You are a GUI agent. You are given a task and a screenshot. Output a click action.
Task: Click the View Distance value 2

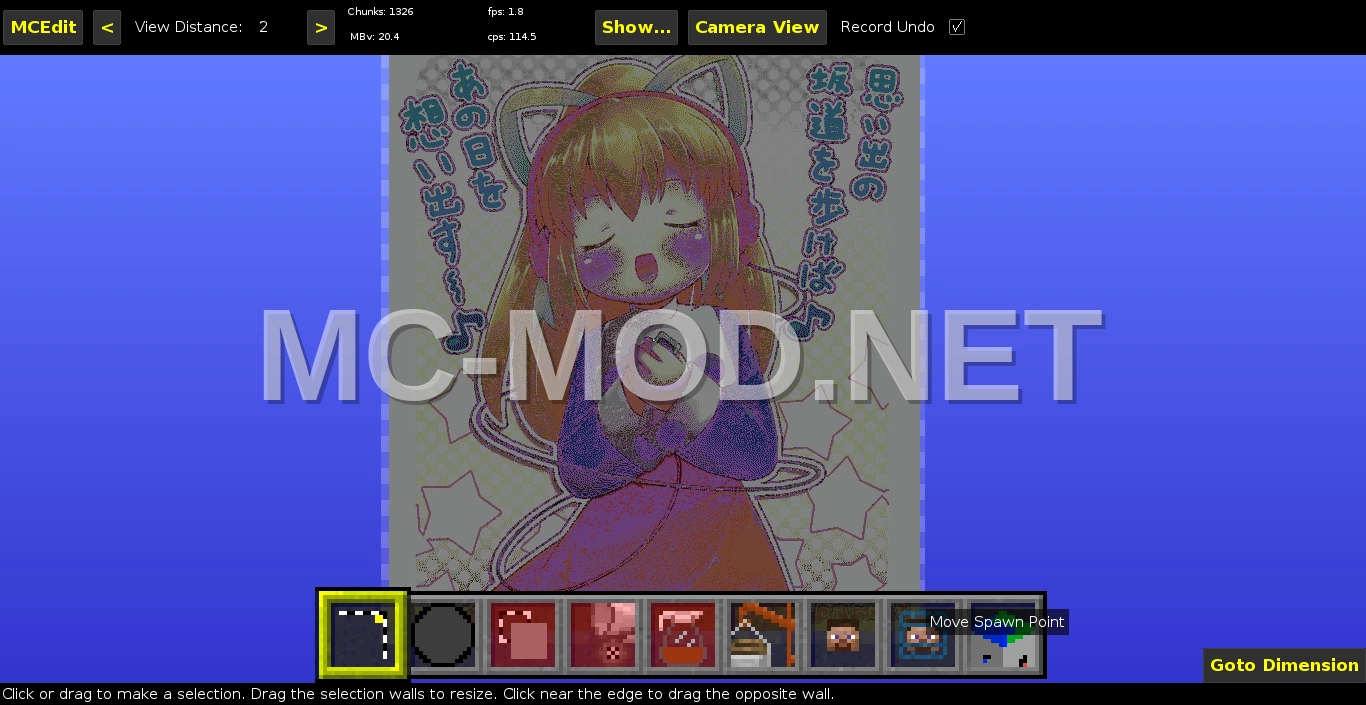click(x=264, y=27)
